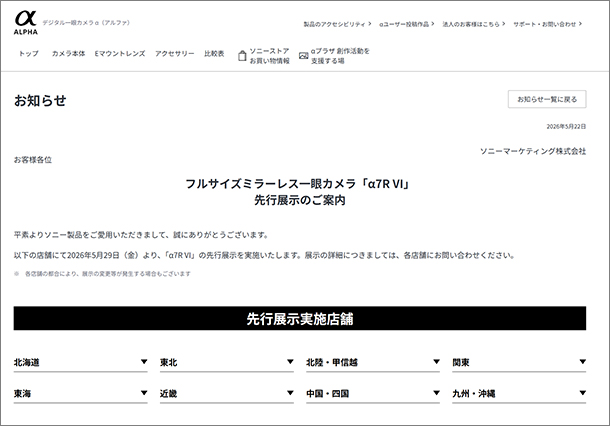
Task: Expand the 東北 store list
Action: (x=227, y=362)
